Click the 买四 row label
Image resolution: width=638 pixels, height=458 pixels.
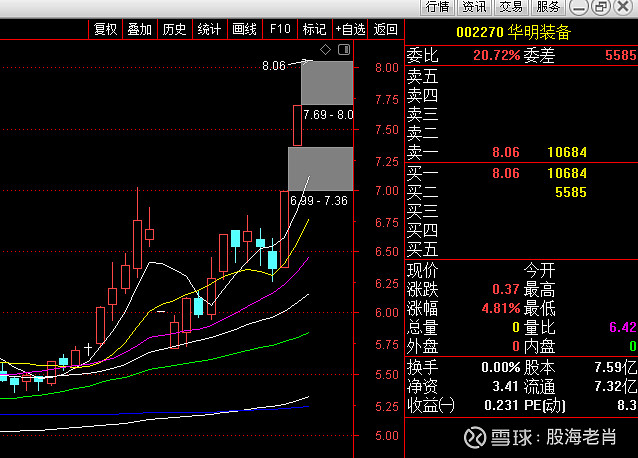pos(422,230)
